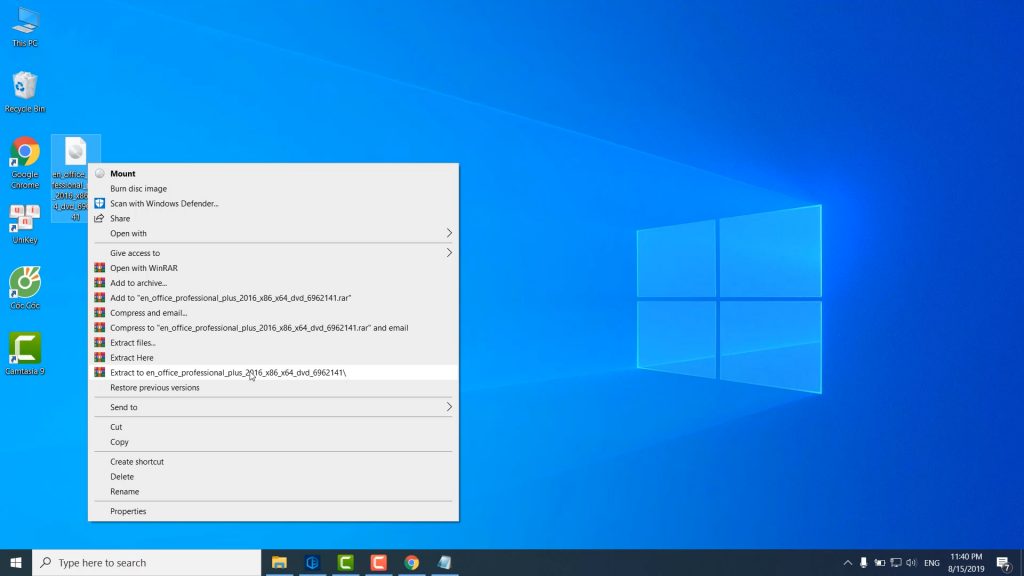Click the battery tray icon
Image resolution: width=1024 pixels, height=576 pixels.
point(880,562)
